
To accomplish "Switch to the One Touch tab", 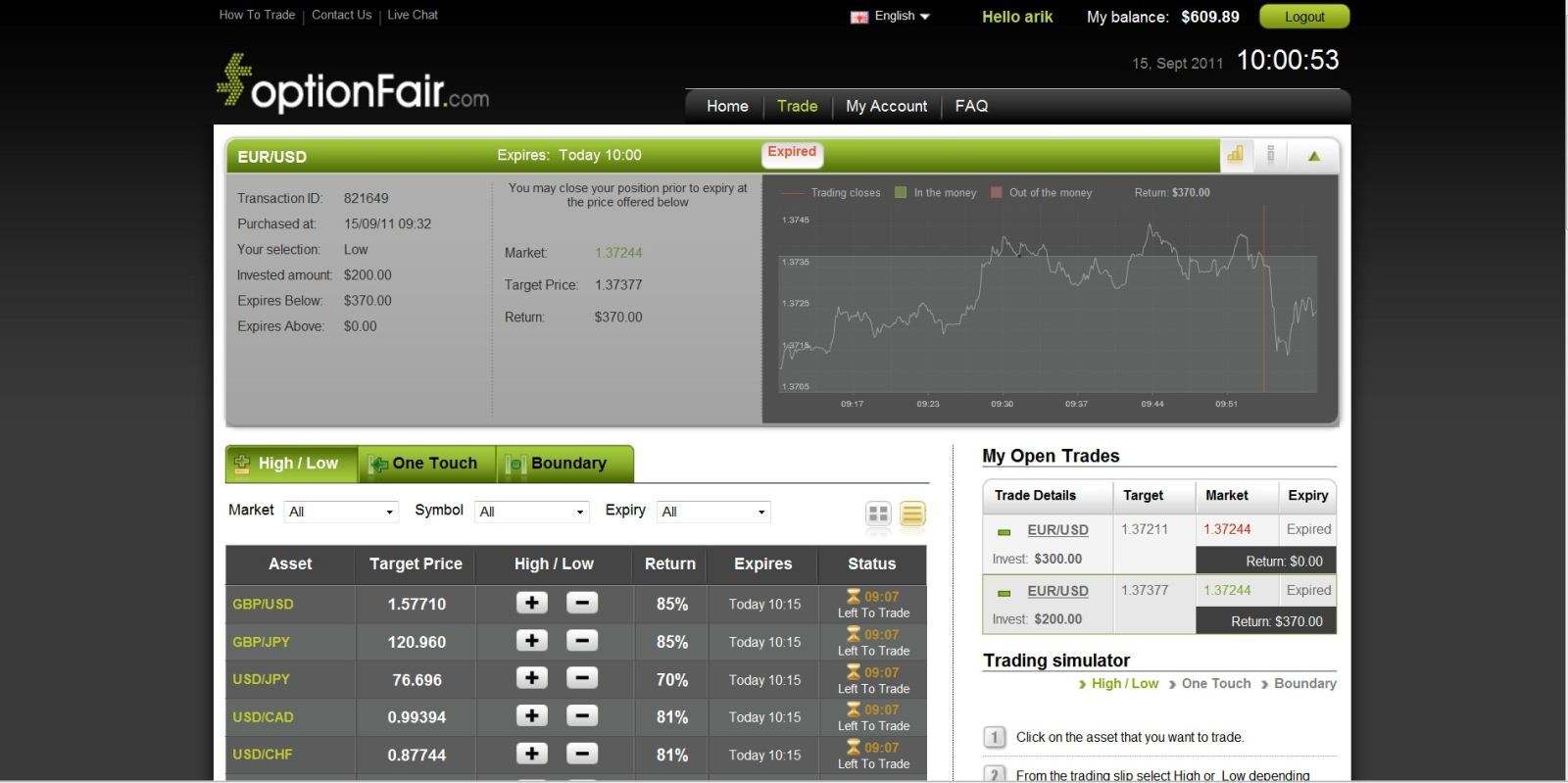I will point(426,464).
